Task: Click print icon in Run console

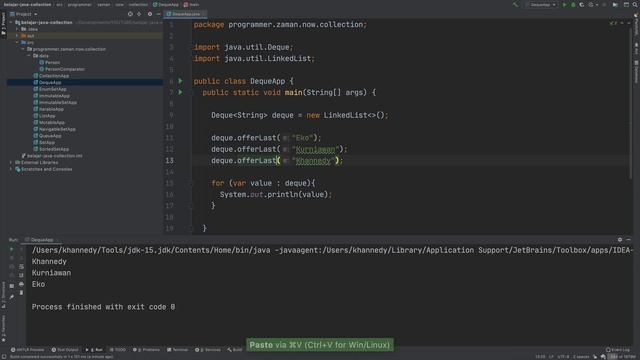Action: tap(21, 284)
